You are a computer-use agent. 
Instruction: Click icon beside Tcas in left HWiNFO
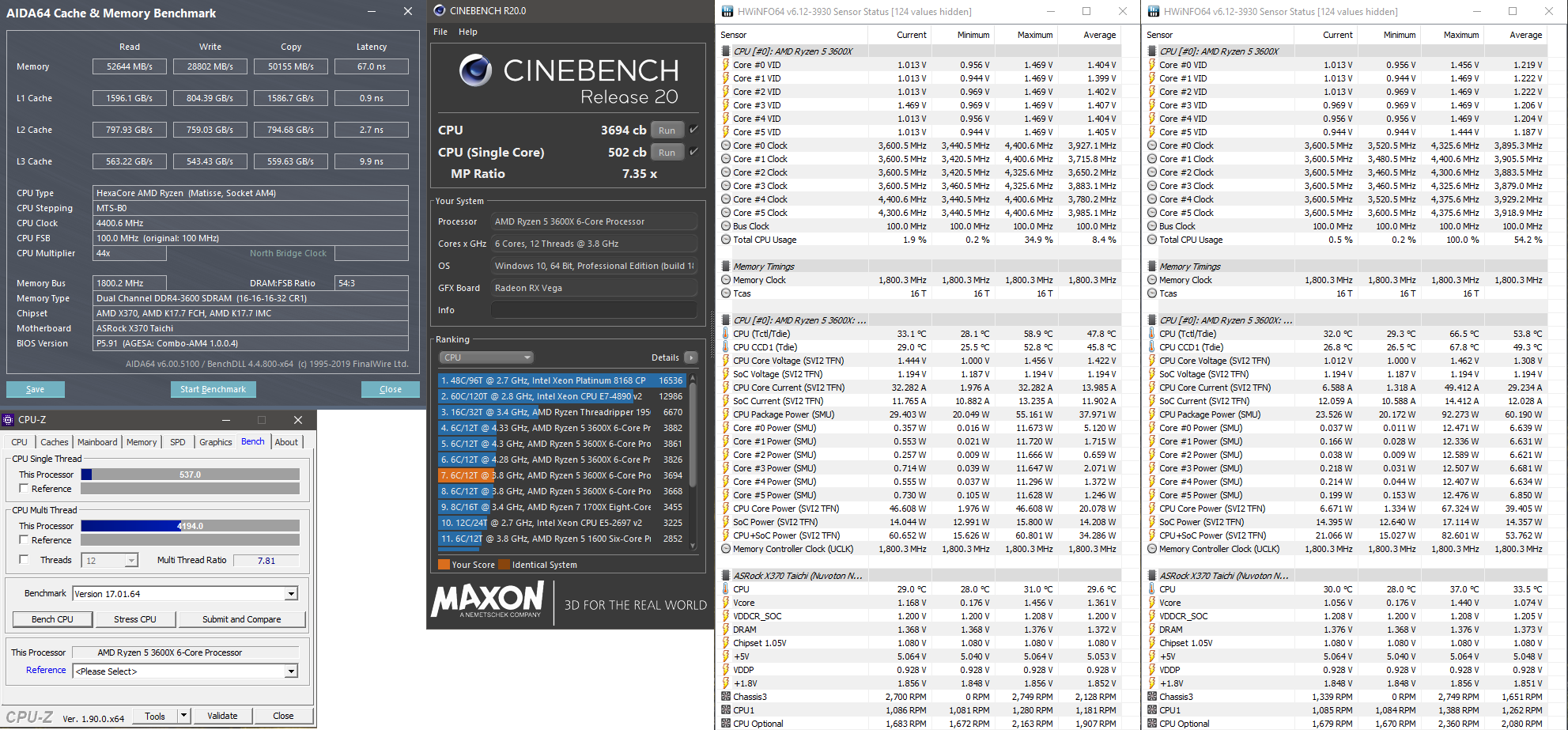pyautogui.click(x=726, y=293)
